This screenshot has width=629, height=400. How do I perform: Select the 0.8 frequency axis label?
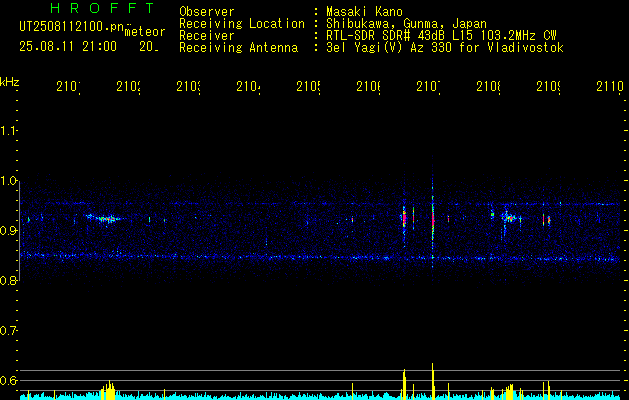9,281
